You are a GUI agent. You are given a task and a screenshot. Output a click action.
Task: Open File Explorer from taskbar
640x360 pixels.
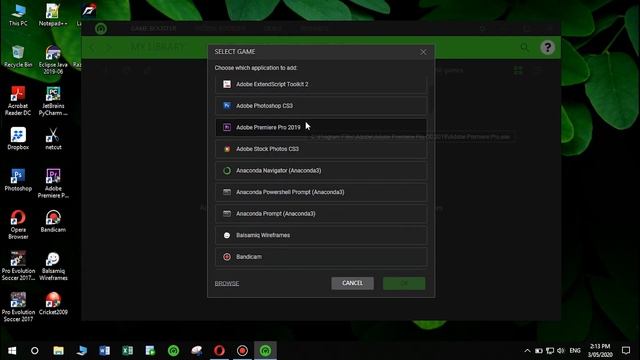[58, 351]
